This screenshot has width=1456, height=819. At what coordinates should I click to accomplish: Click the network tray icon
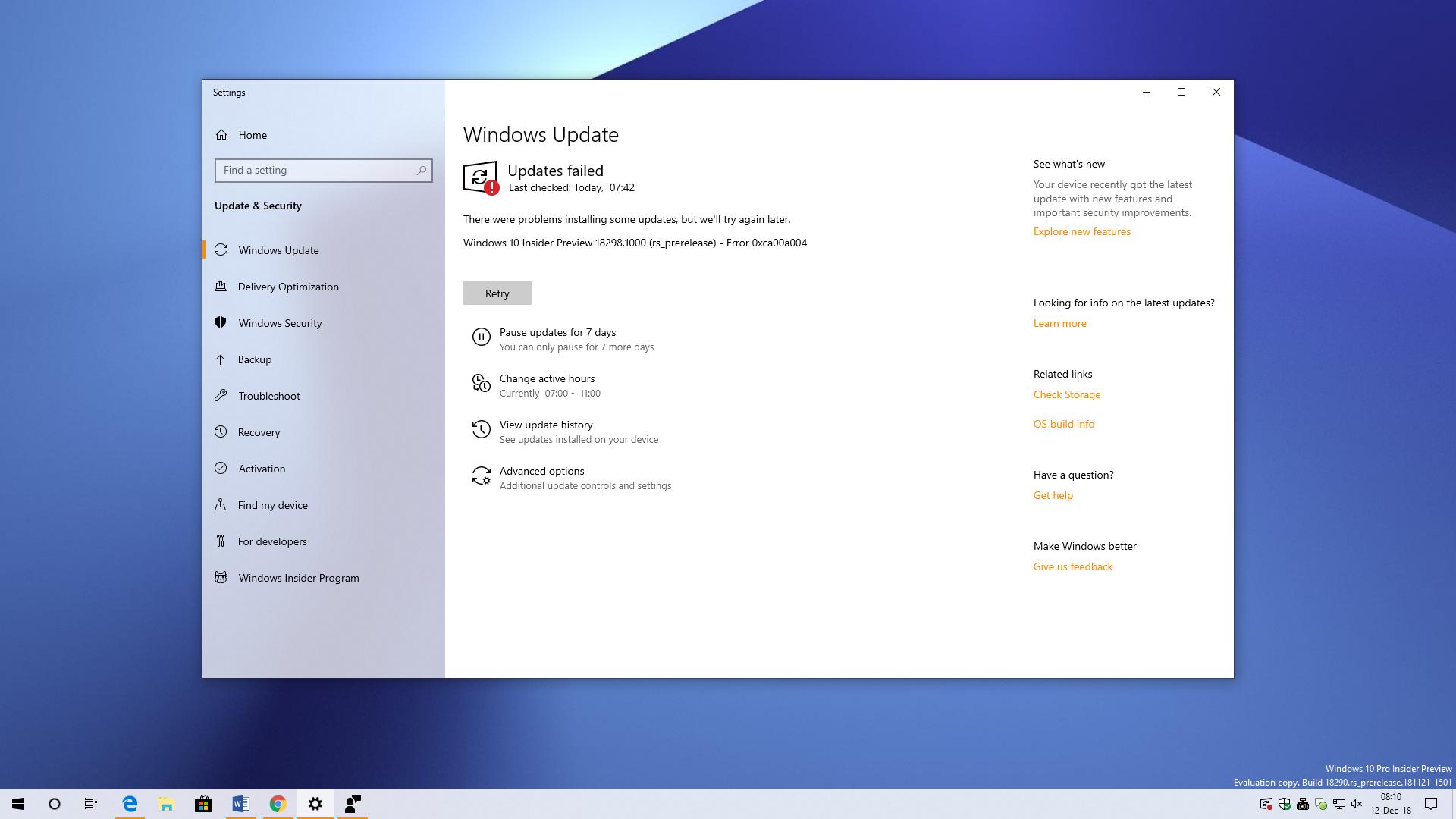(x=1339, y=804)
